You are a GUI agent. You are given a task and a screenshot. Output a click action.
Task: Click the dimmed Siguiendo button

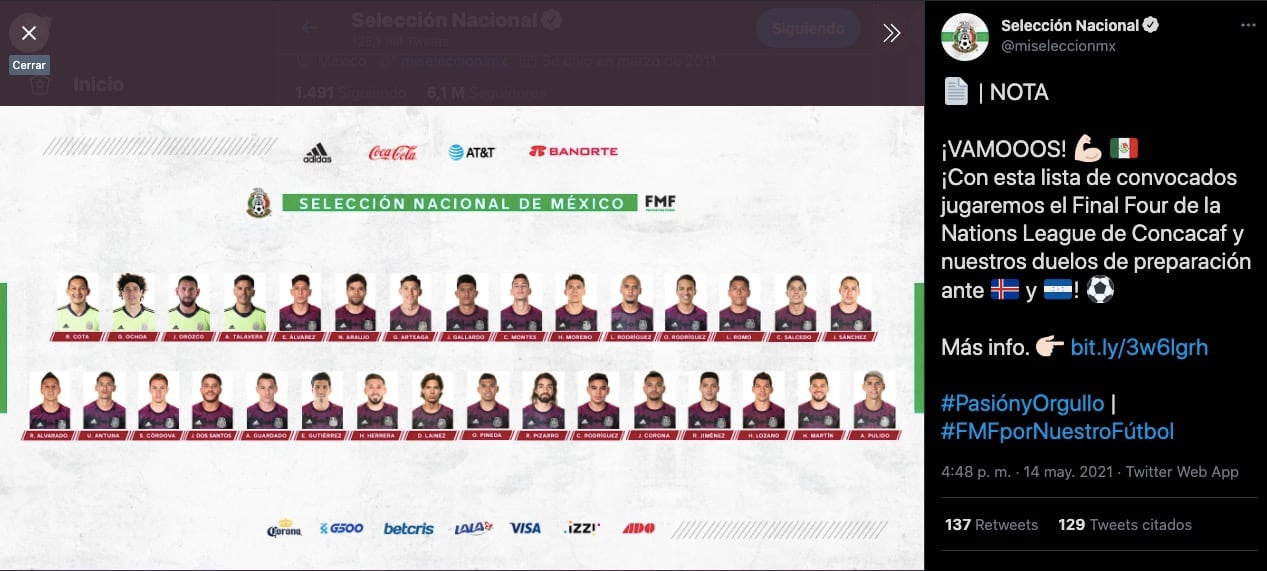pos(808,29)
